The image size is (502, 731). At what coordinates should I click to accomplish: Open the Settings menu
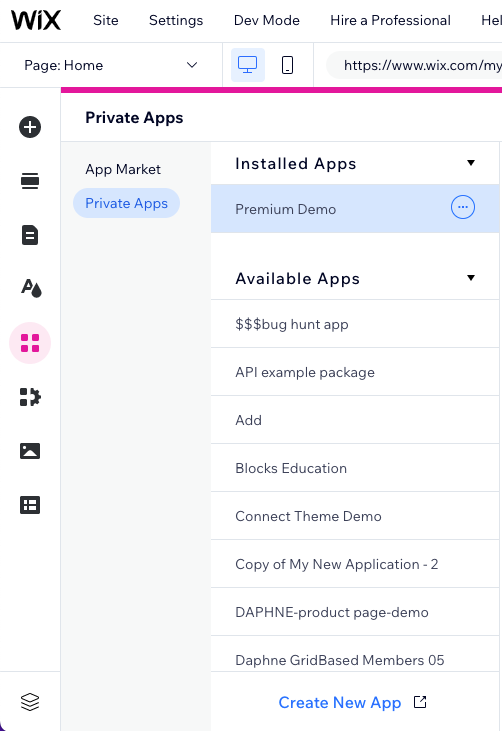coord(176,21)
